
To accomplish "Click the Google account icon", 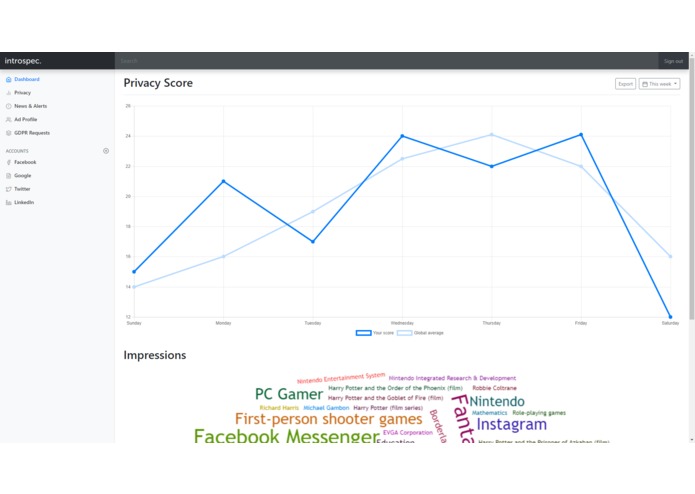I will (8, 175).
